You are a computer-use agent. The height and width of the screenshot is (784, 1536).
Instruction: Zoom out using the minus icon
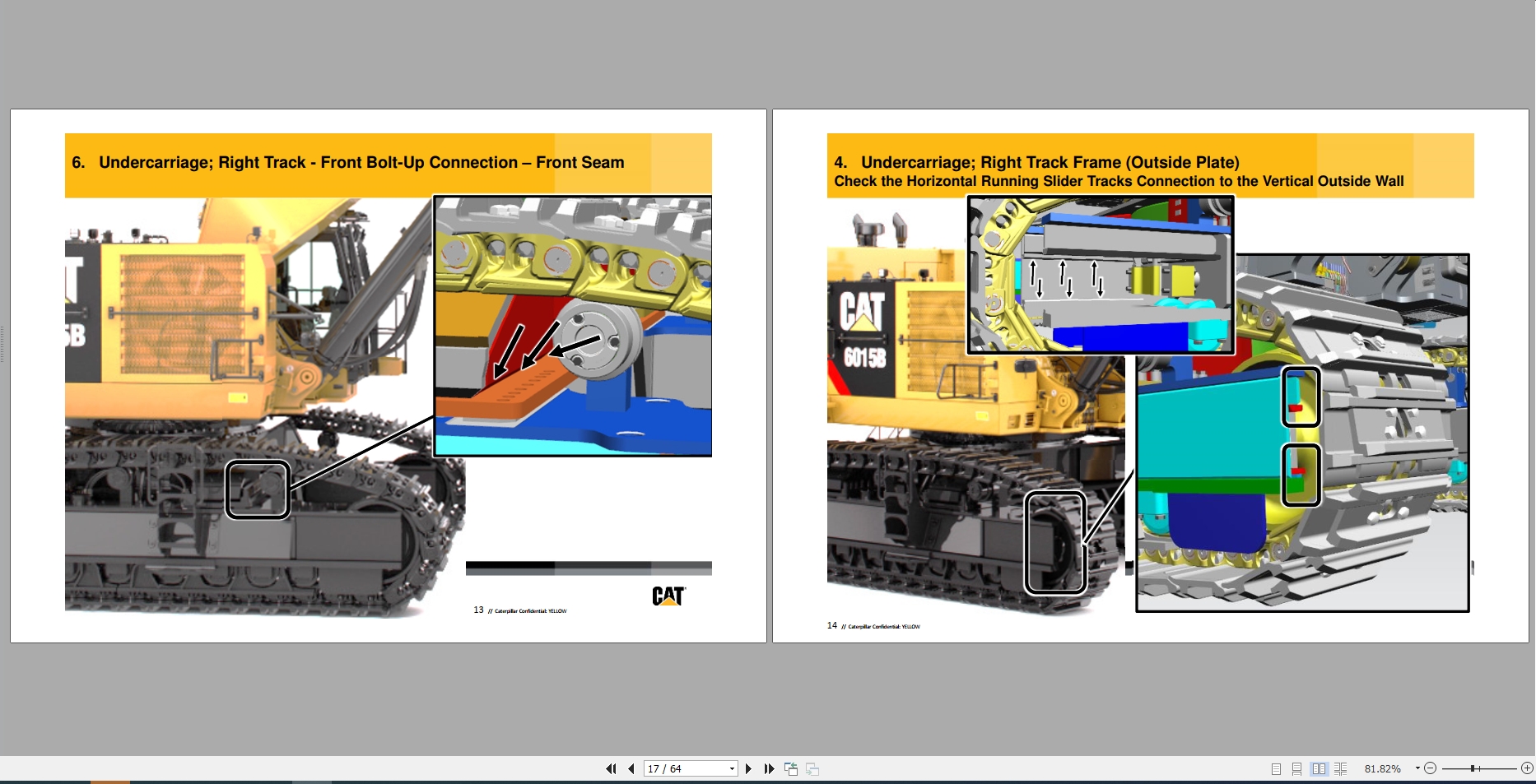(1430, 768)
